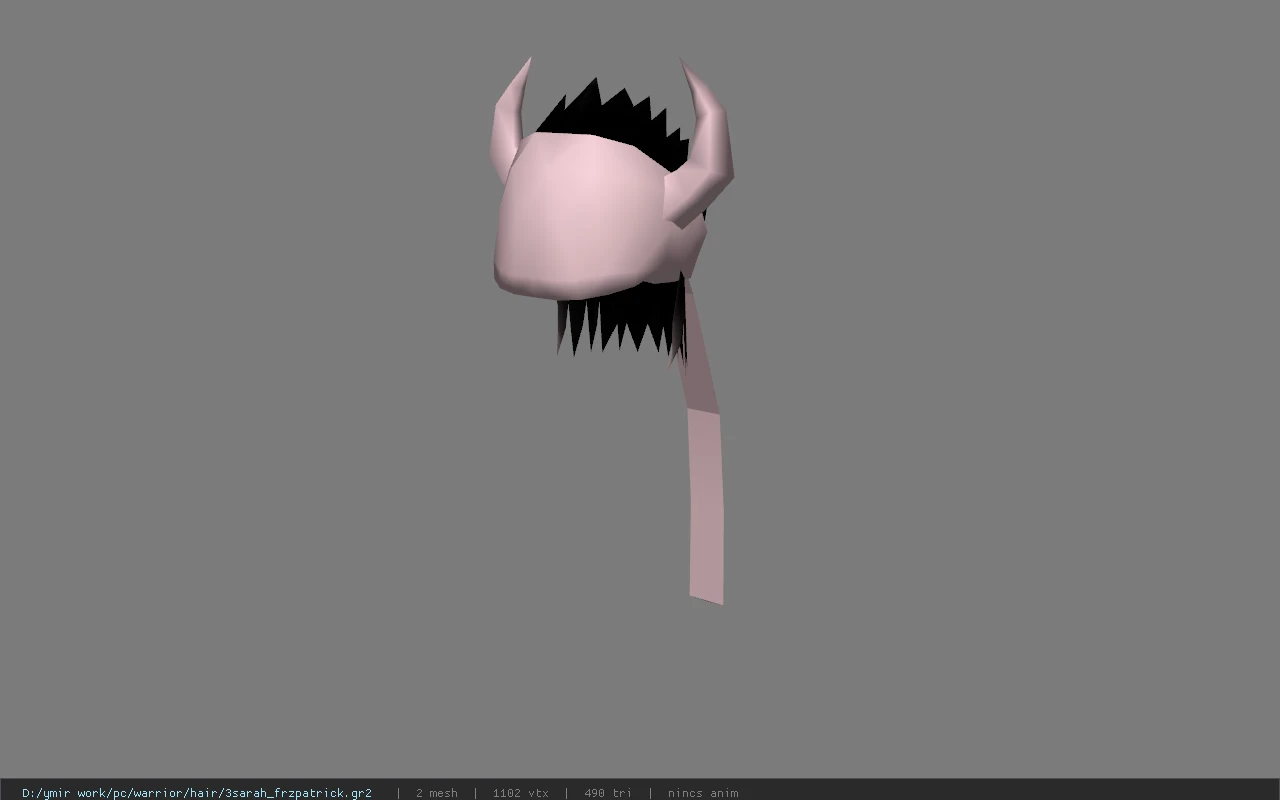Click the '490 tri' status entry
Viewport: 1280px width, 800px height.
[607, 793]
